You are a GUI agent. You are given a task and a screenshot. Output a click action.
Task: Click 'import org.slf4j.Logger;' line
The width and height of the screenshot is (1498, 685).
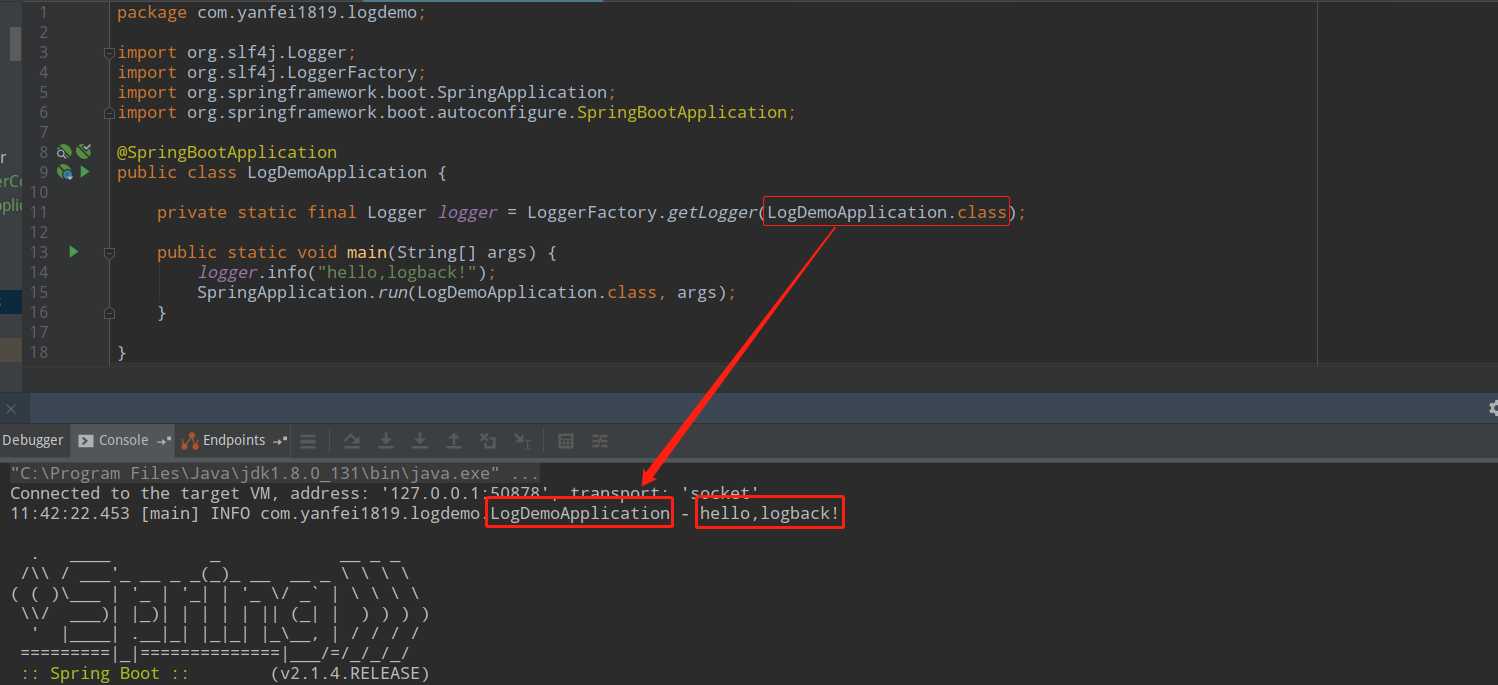click(x=237, y=52)
